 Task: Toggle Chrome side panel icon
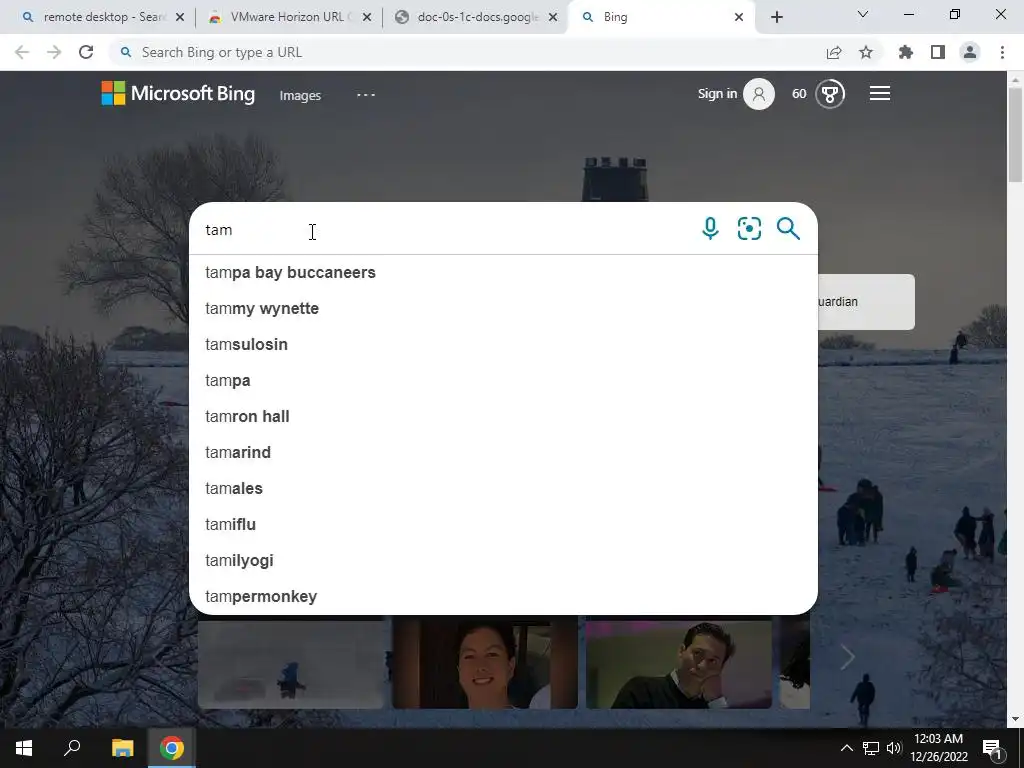click(938, 52)
